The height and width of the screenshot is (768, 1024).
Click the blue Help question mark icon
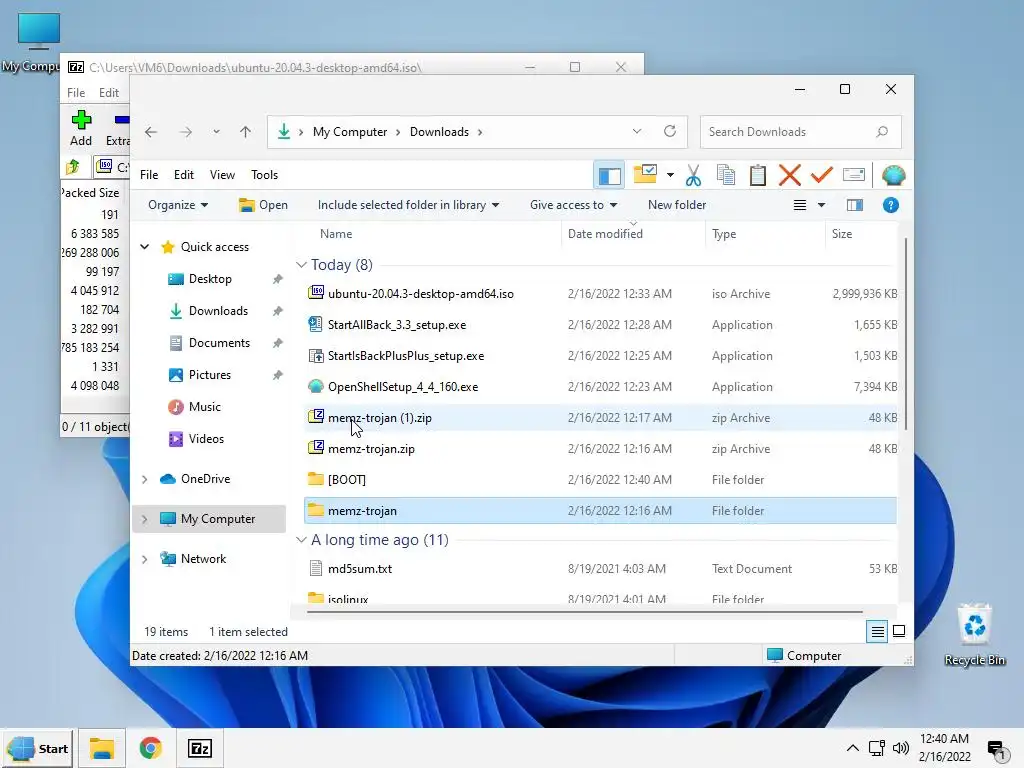(x=891, y=205)
